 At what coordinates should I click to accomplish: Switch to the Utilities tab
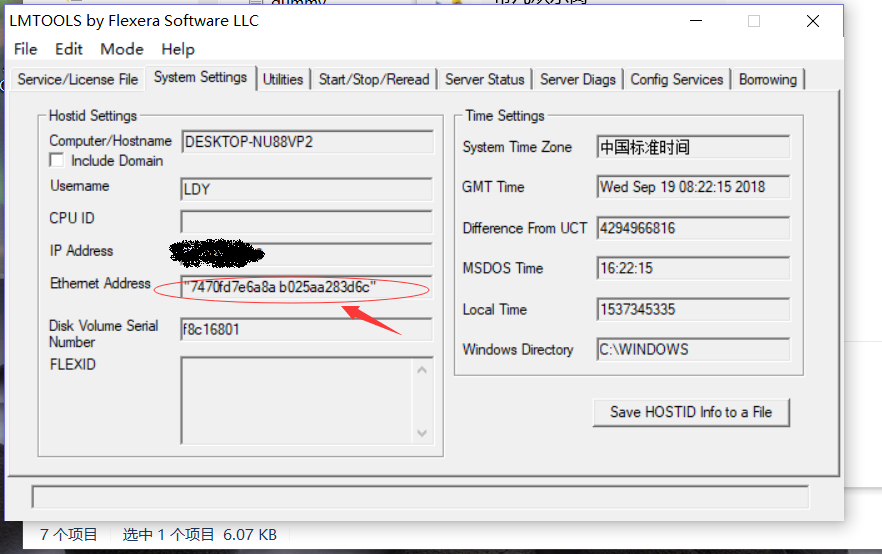(x=283, y=79)
